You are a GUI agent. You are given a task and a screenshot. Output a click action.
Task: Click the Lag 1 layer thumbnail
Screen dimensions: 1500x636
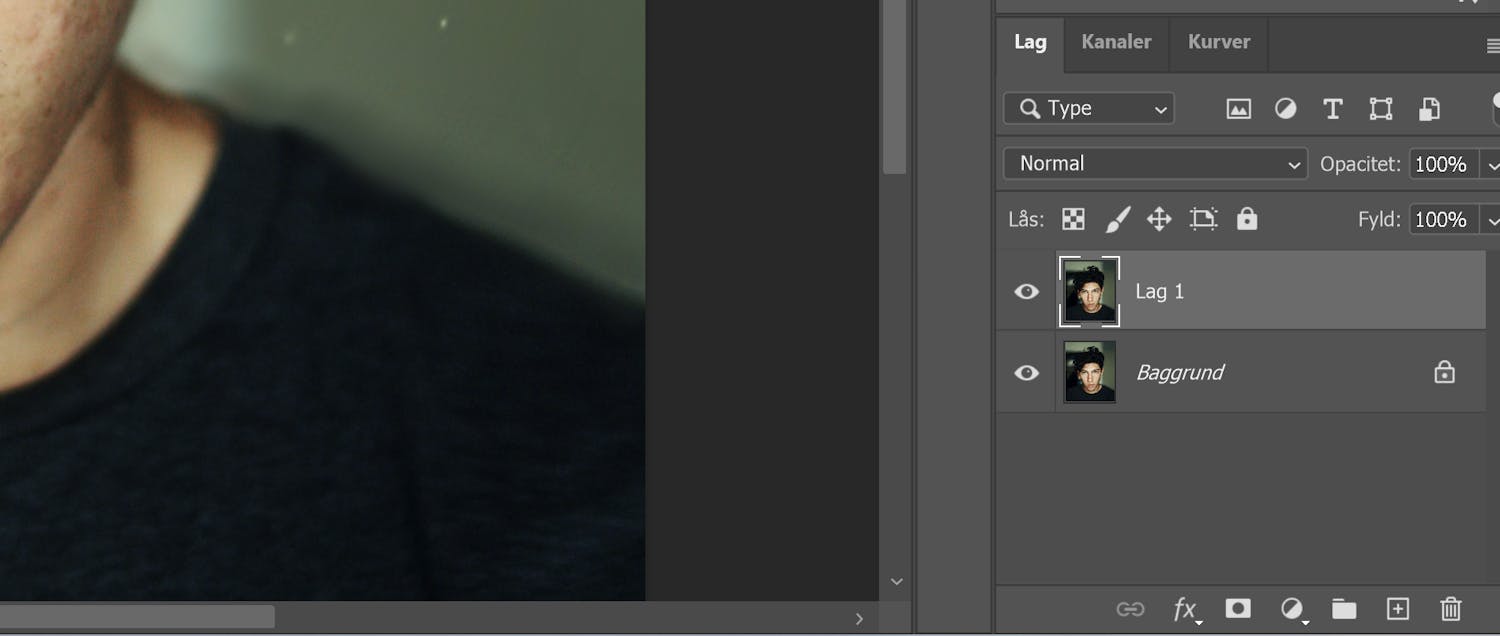[1089, 291]
